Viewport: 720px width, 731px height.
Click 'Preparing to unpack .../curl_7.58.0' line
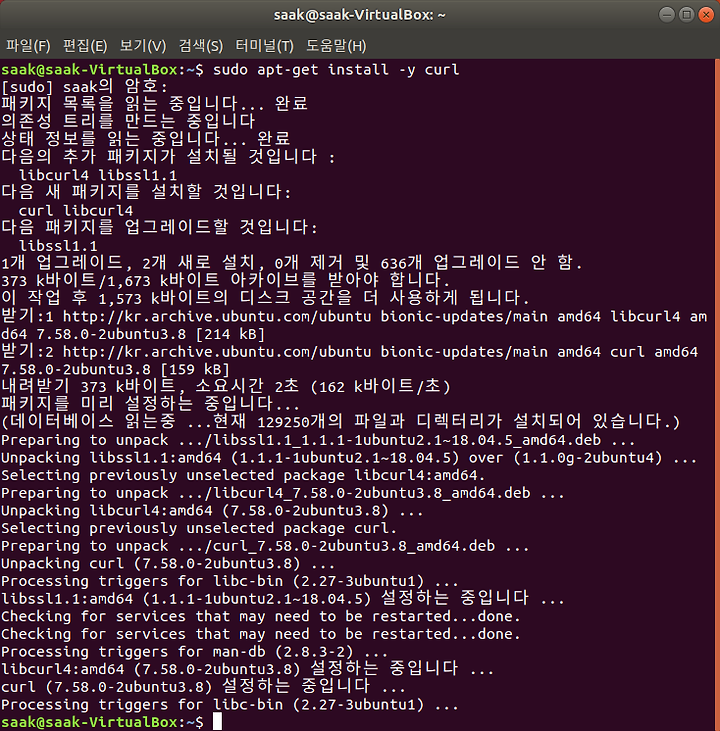[265, 546]
